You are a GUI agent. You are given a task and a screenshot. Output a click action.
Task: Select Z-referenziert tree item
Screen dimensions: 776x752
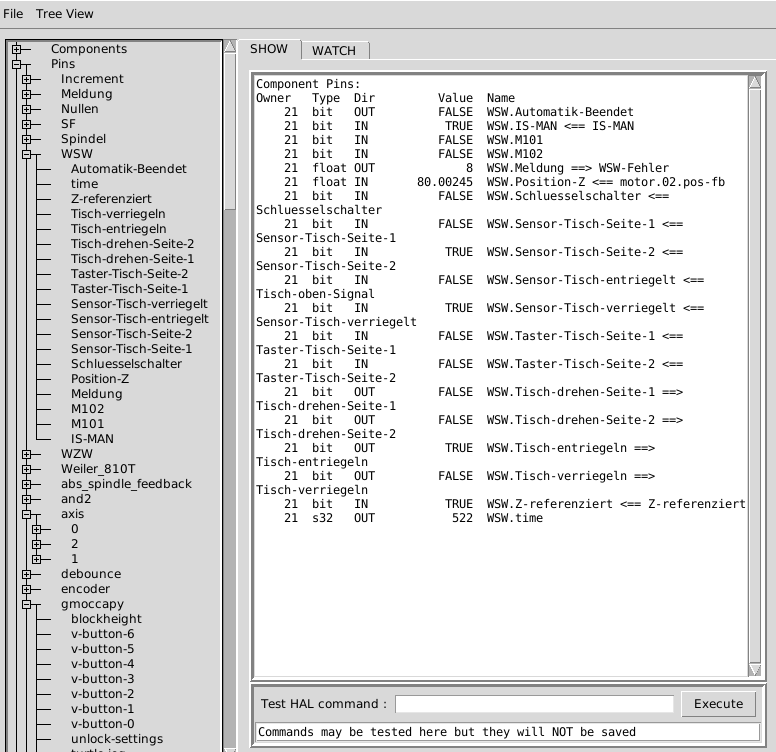pyautogui.click(x=111, y=199)
